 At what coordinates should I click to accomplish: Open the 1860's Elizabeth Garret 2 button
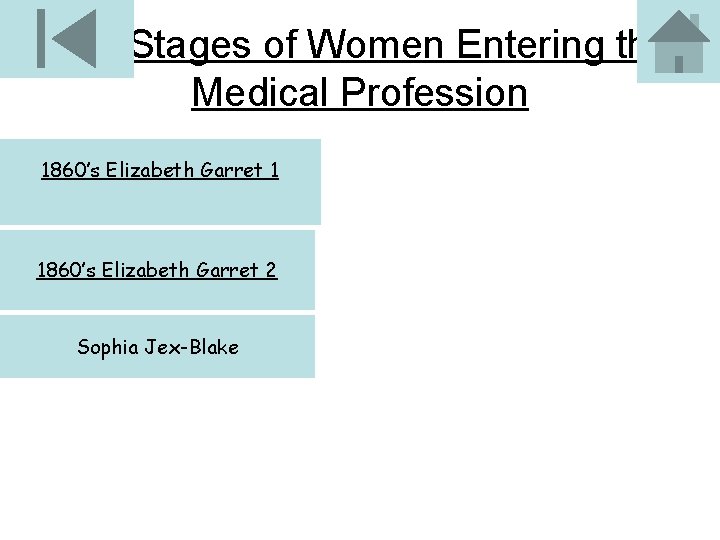tap(157, 270)
